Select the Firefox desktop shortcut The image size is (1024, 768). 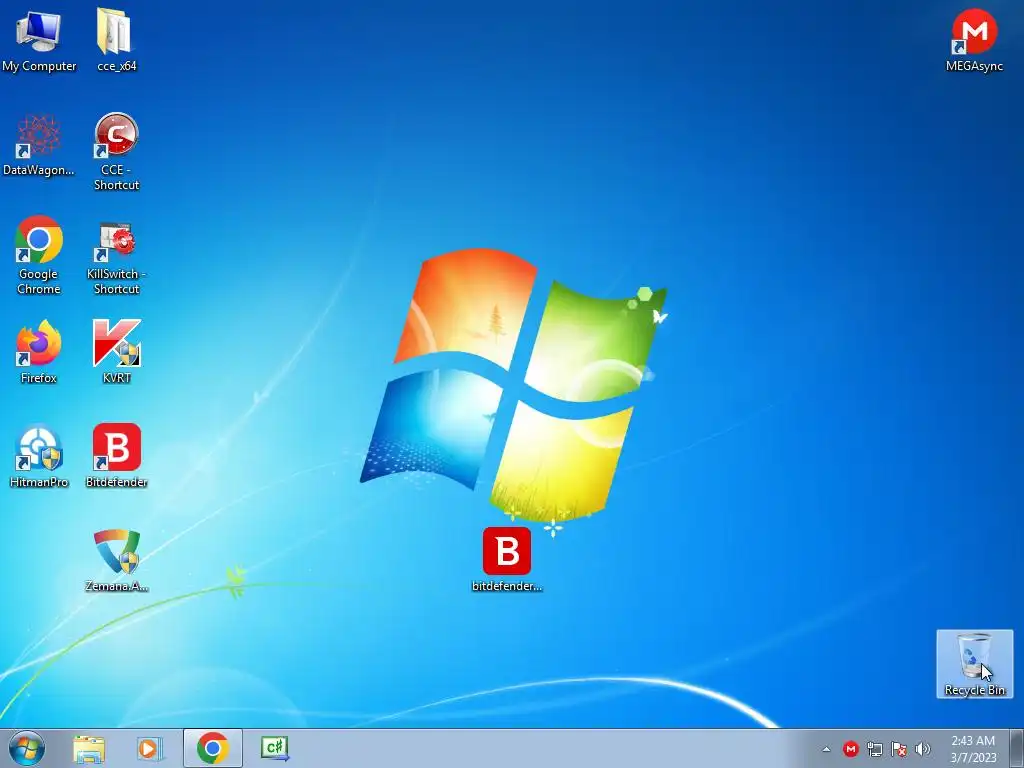[x=39, y=352]
